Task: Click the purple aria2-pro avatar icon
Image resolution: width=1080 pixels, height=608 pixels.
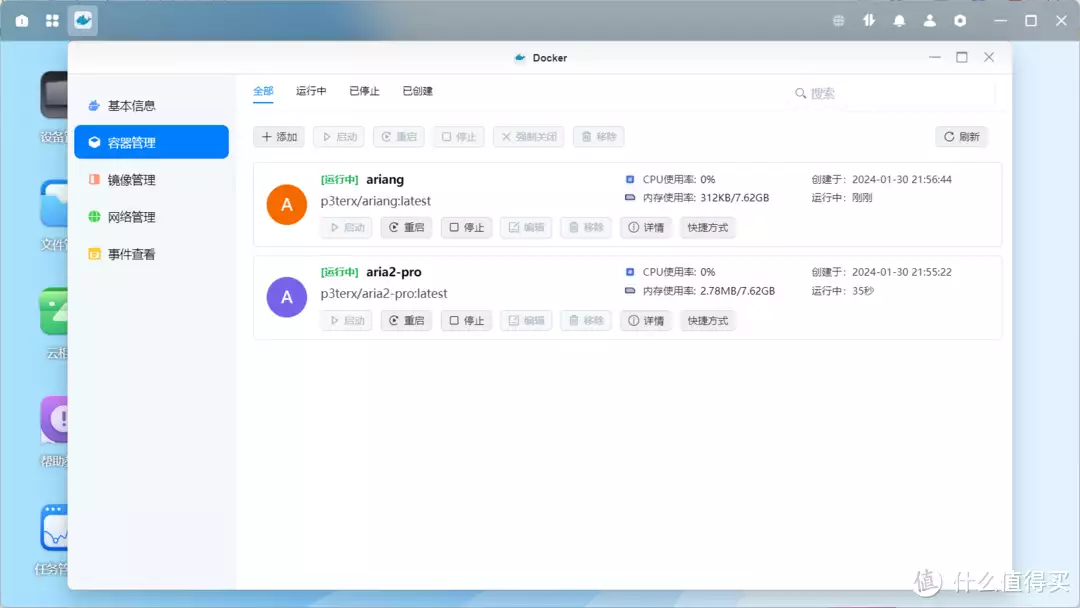Action: 287,297
